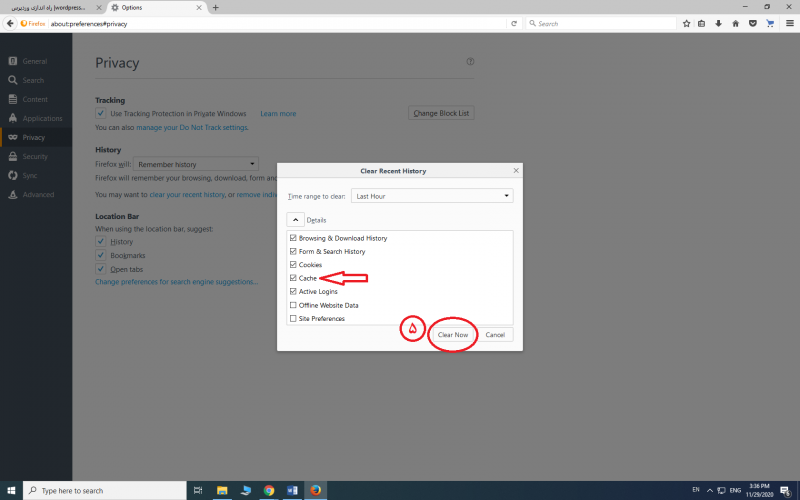Screen dimensions: 800x500
Task: Click the Clear Now button
Action: pyautogui.click(x=453, y=335)
